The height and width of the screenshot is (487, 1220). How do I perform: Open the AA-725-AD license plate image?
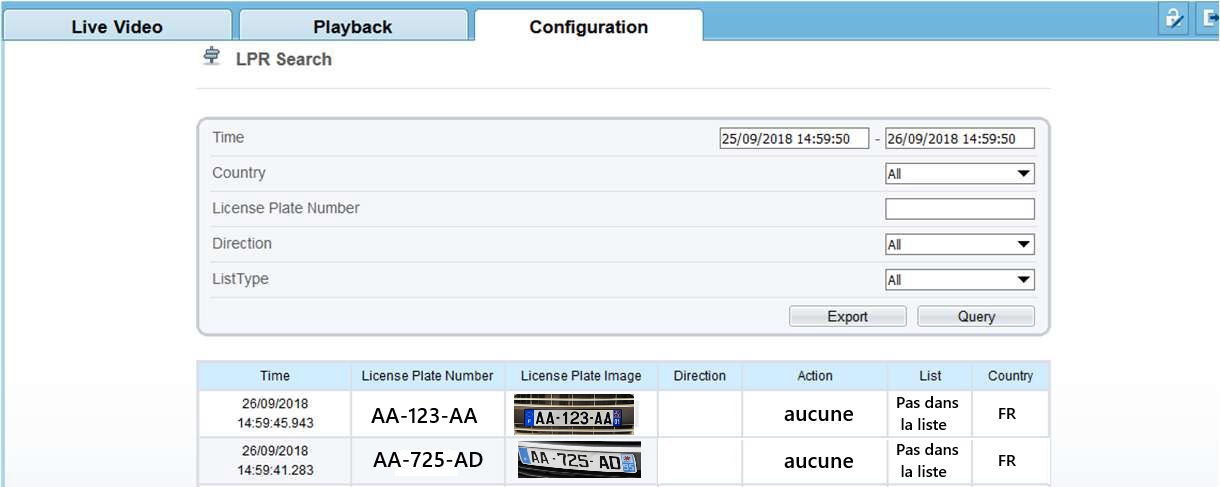pyautogui.click(x=579, y=460)
